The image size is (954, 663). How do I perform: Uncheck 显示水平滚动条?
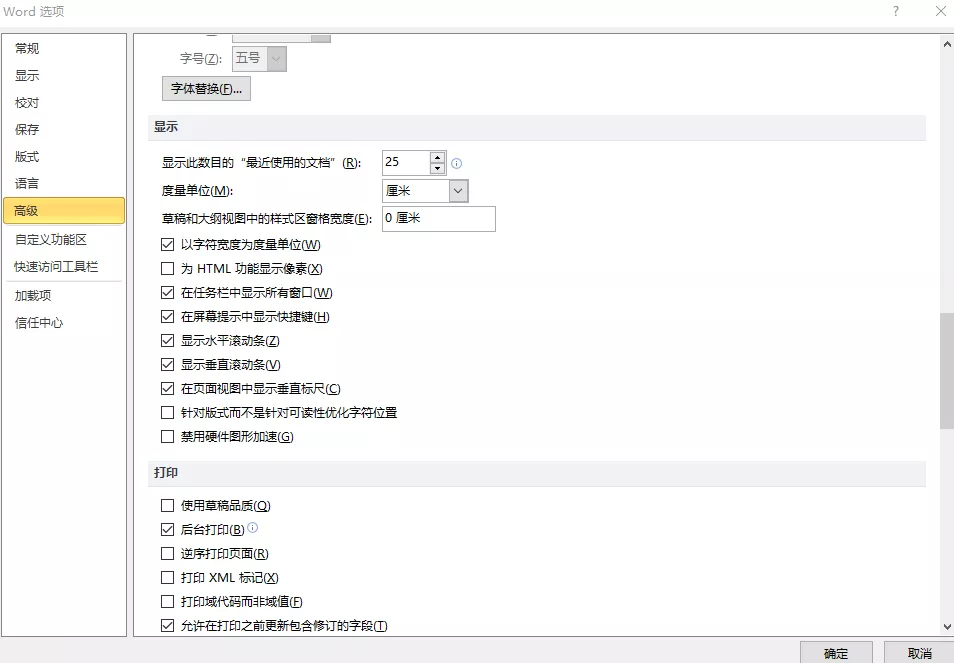pos(166,340)
